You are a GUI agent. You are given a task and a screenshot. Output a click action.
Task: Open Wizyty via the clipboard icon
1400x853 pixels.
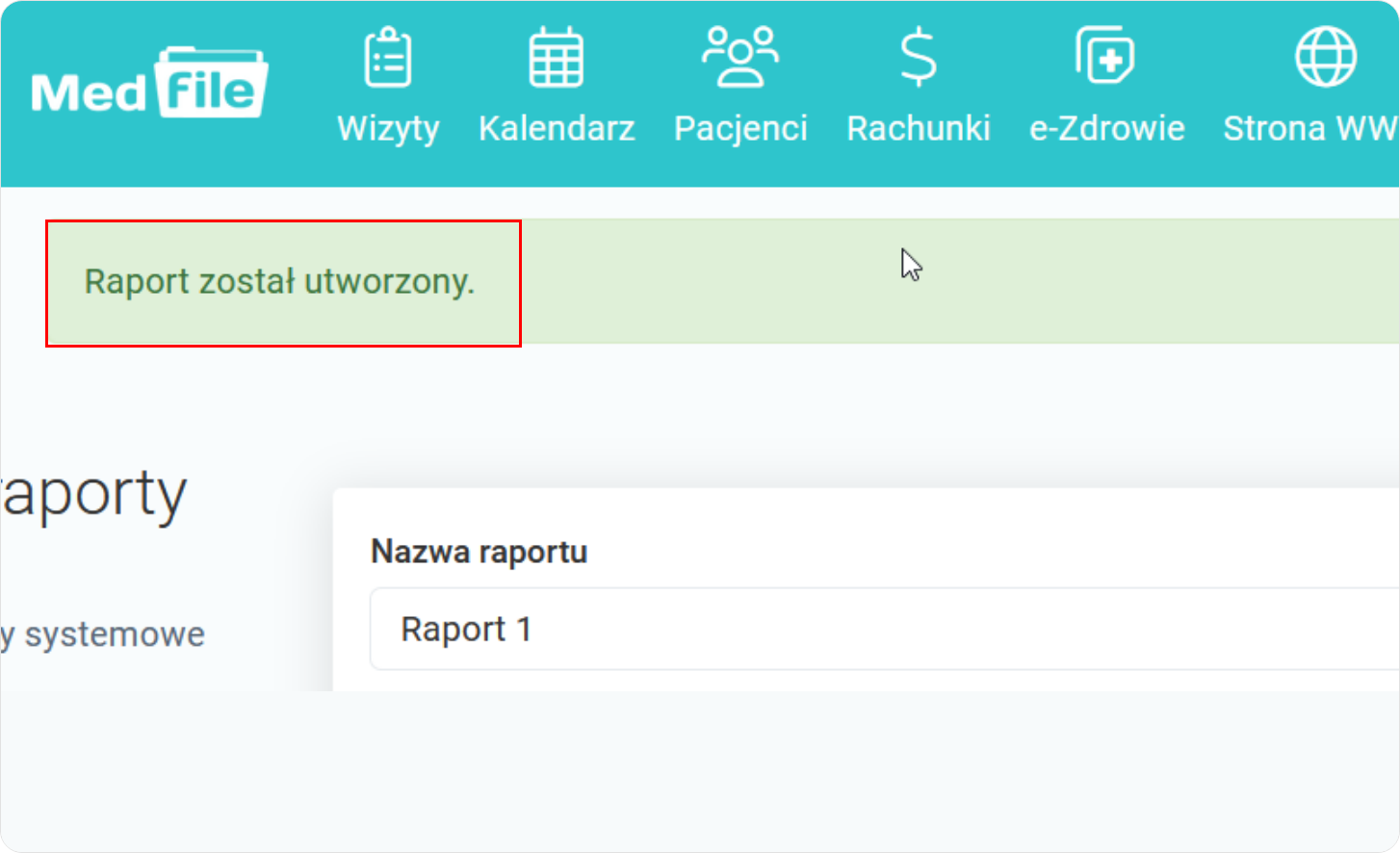(388, 58)
